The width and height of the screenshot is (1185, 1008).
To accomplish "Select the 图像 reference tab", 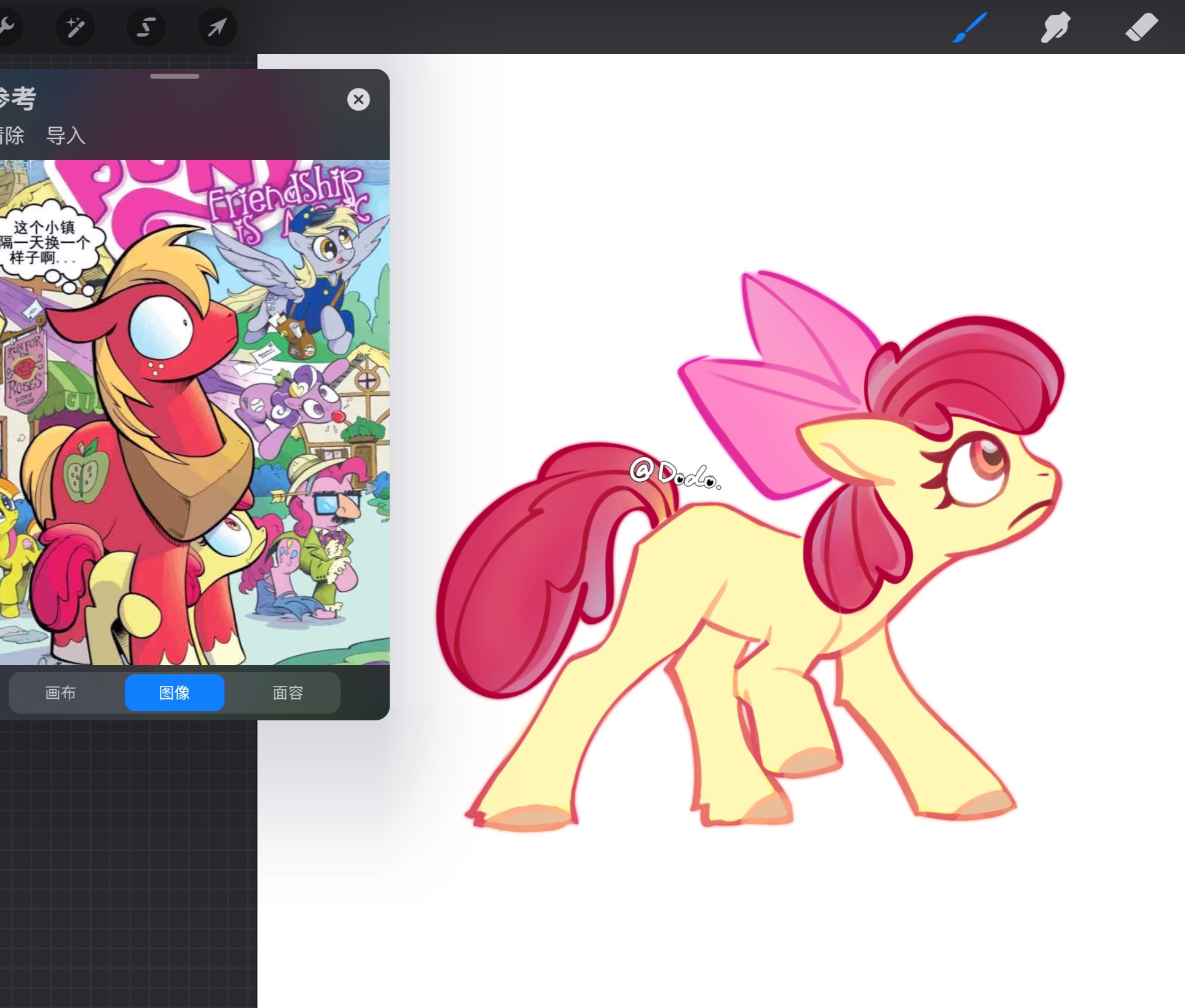I will point(175,693).
